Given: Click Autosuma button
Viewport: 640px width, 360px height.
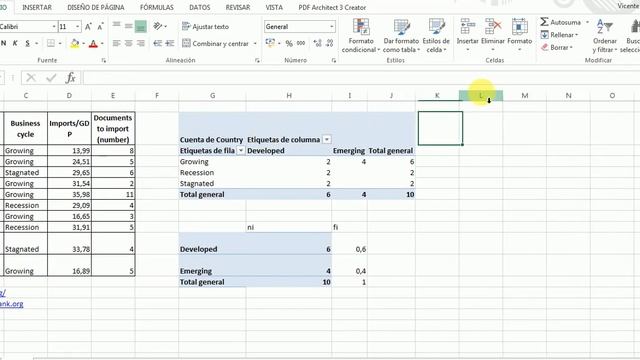Looking at the screenshot, I should (560, 22).
